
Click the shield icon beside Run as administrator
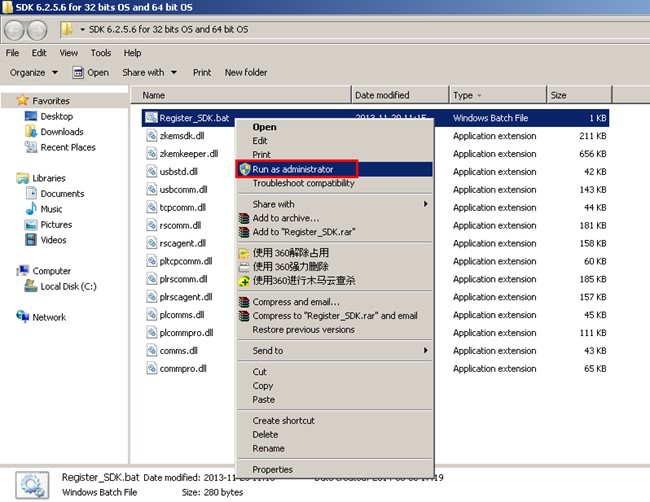(244, 169)
